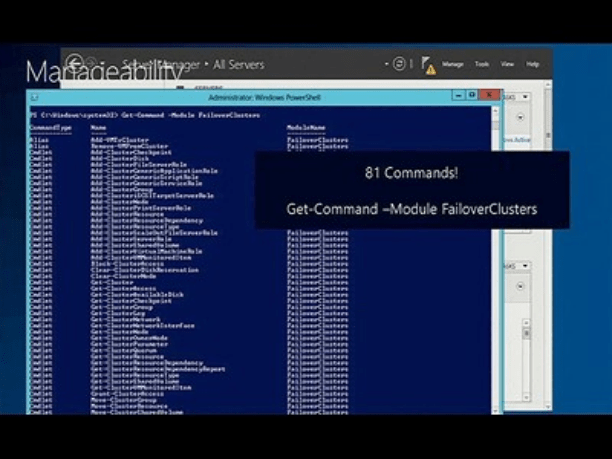Click the dropdown arrow left of refresh icon
The width and height of the screenshot is (612, 459).
386,64
